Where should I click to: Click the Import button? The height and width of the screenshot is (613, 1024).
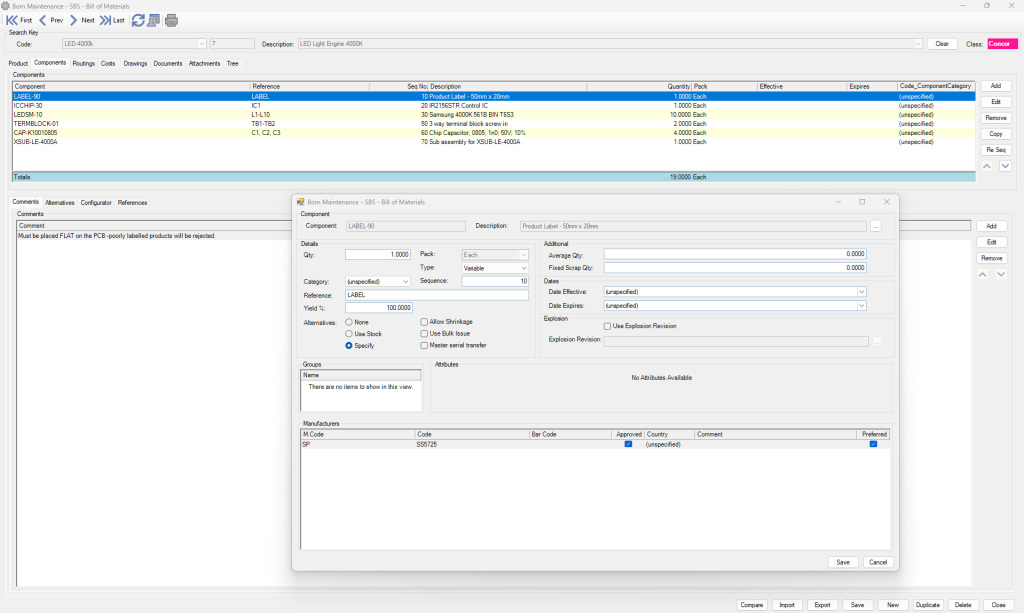[787, 605]
